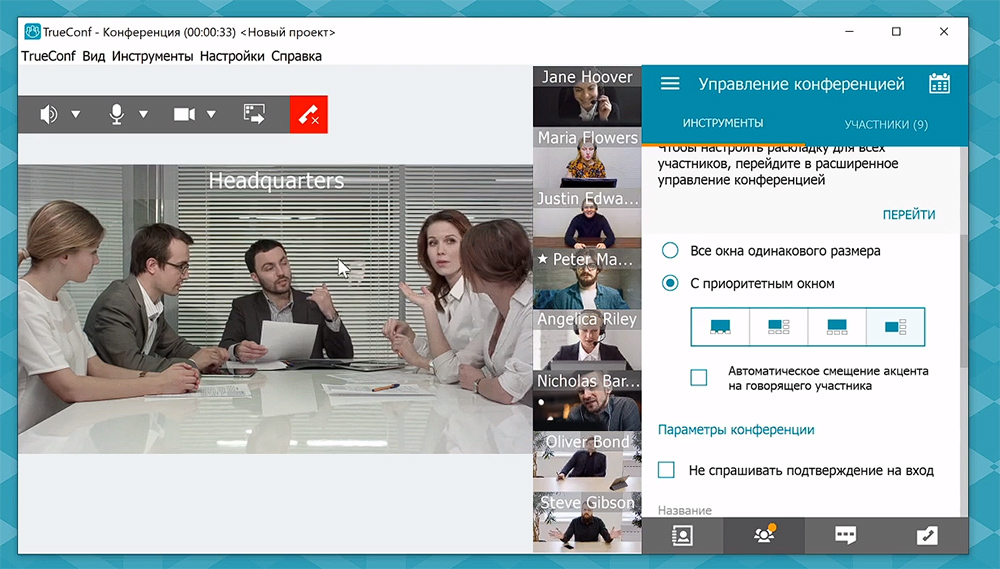This screenshot has width=1000, height=569.
Task: Open the Настройки menu
Action: pos(232,56)
